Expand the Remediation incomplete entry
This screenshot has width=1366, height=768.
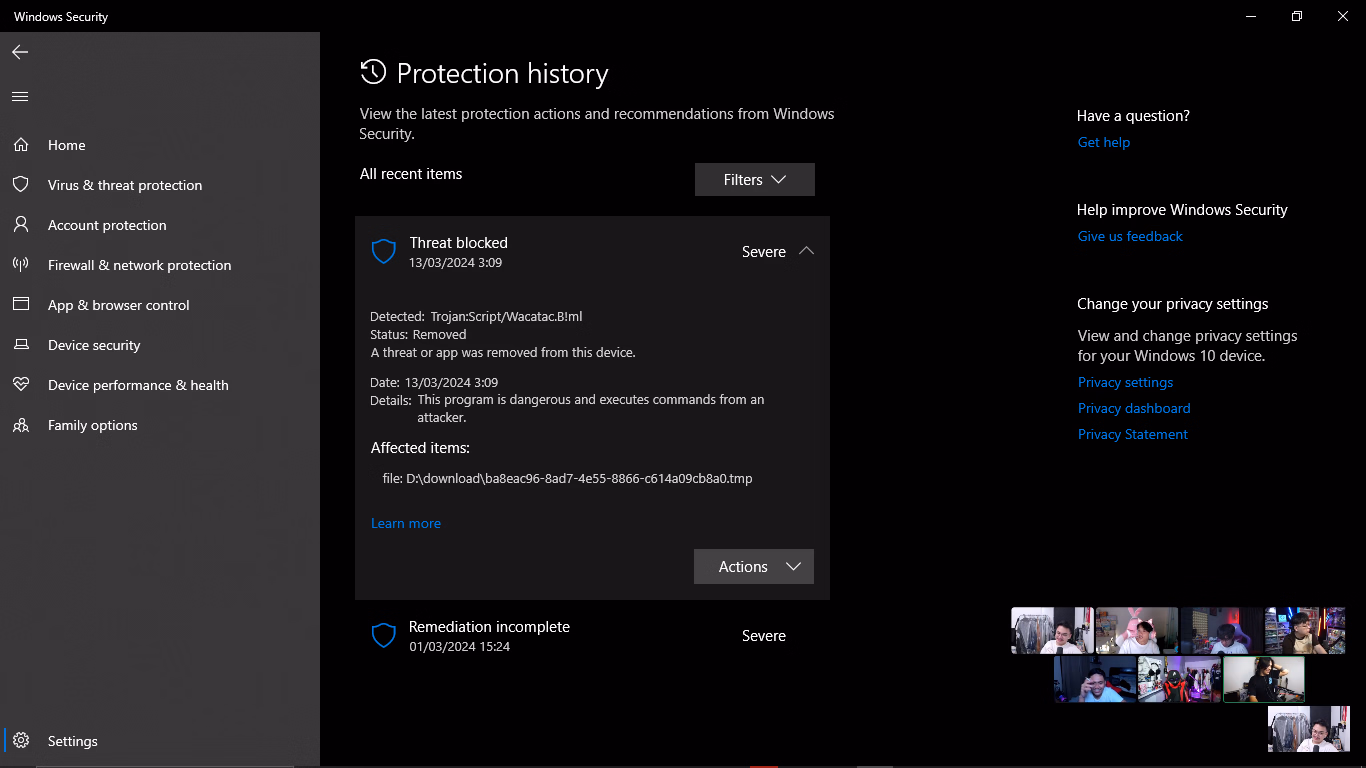point(592,636)
